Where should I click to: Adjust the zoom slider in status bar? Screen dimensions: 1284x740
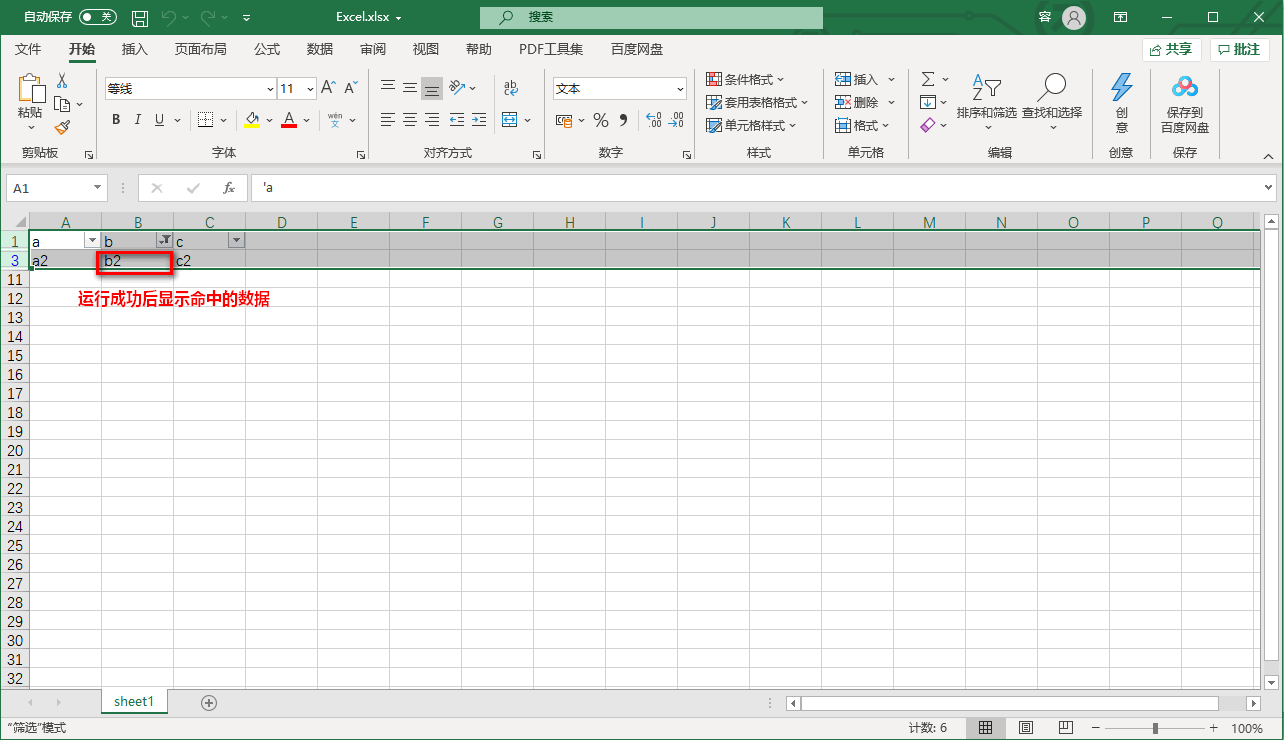point(1155,728)
